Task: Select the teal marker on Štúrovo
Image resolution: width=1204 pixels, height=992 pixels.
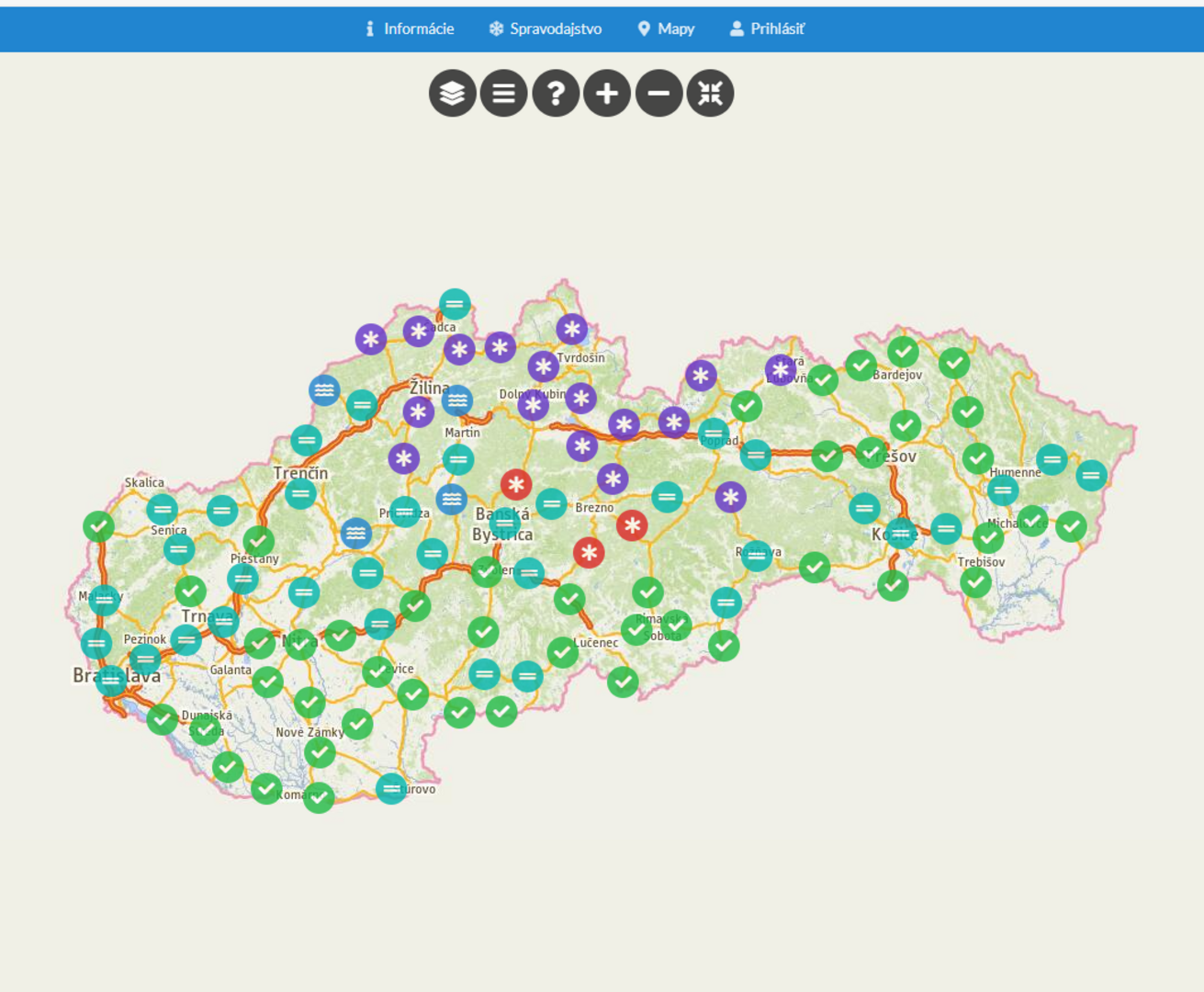Action: 391,788
